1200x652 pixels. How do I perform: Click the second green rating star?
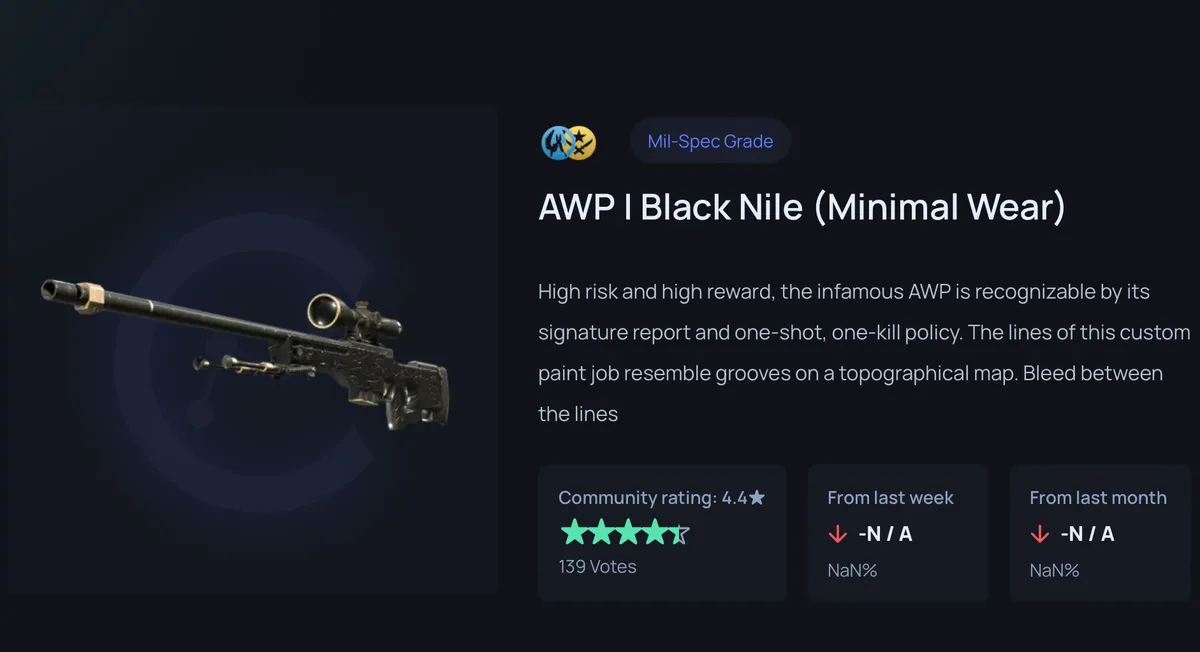[600, 533]
